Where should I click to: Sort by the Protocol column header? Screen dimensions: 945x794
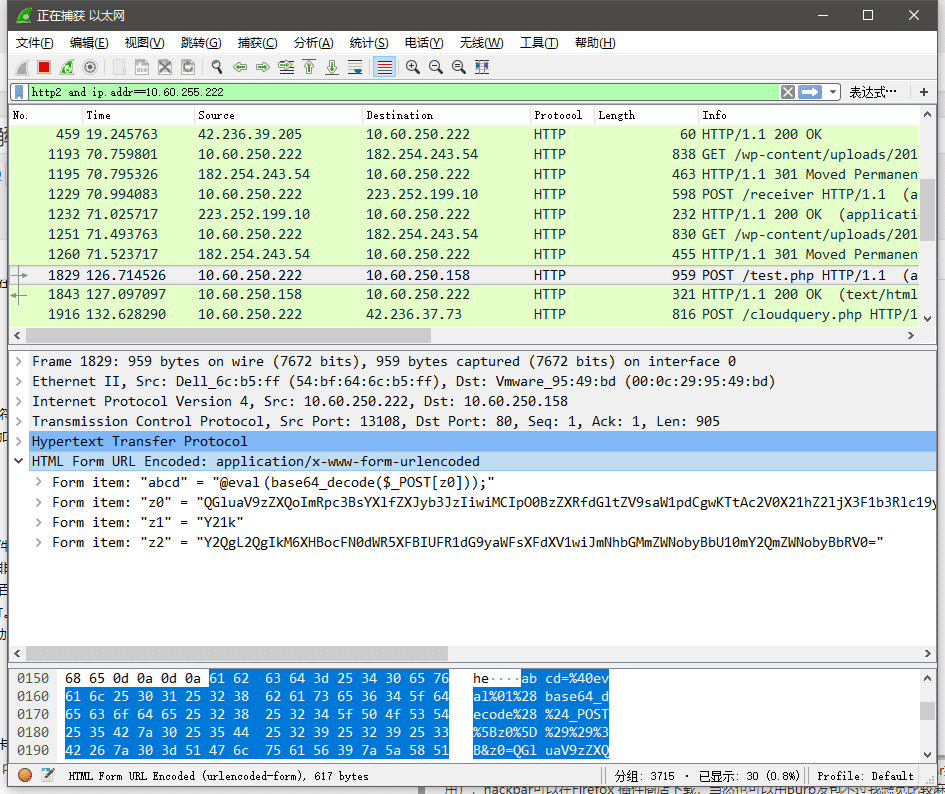point(561,115)
